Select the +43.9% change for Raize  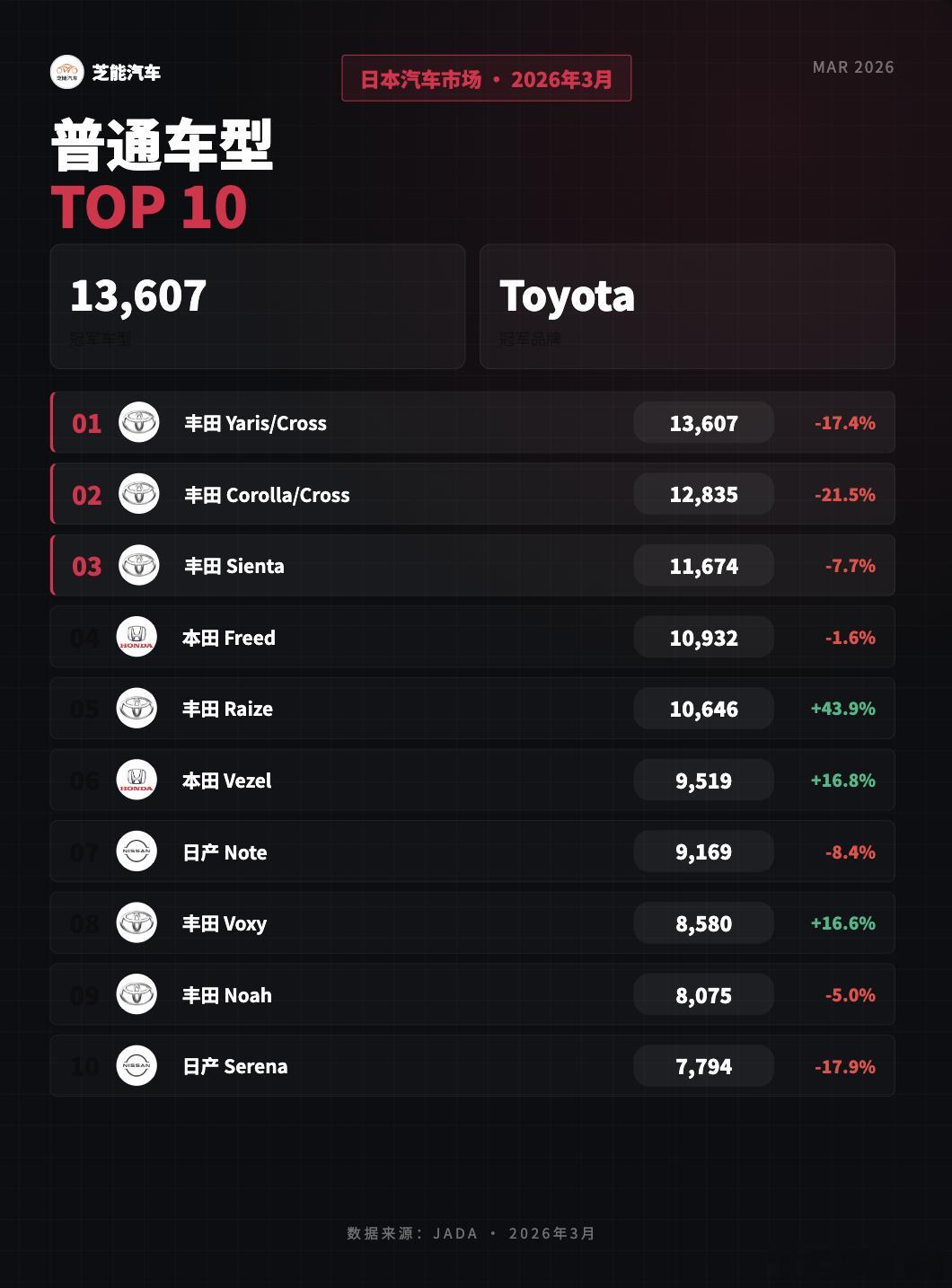pyautogui.click(x=842, y=709)
